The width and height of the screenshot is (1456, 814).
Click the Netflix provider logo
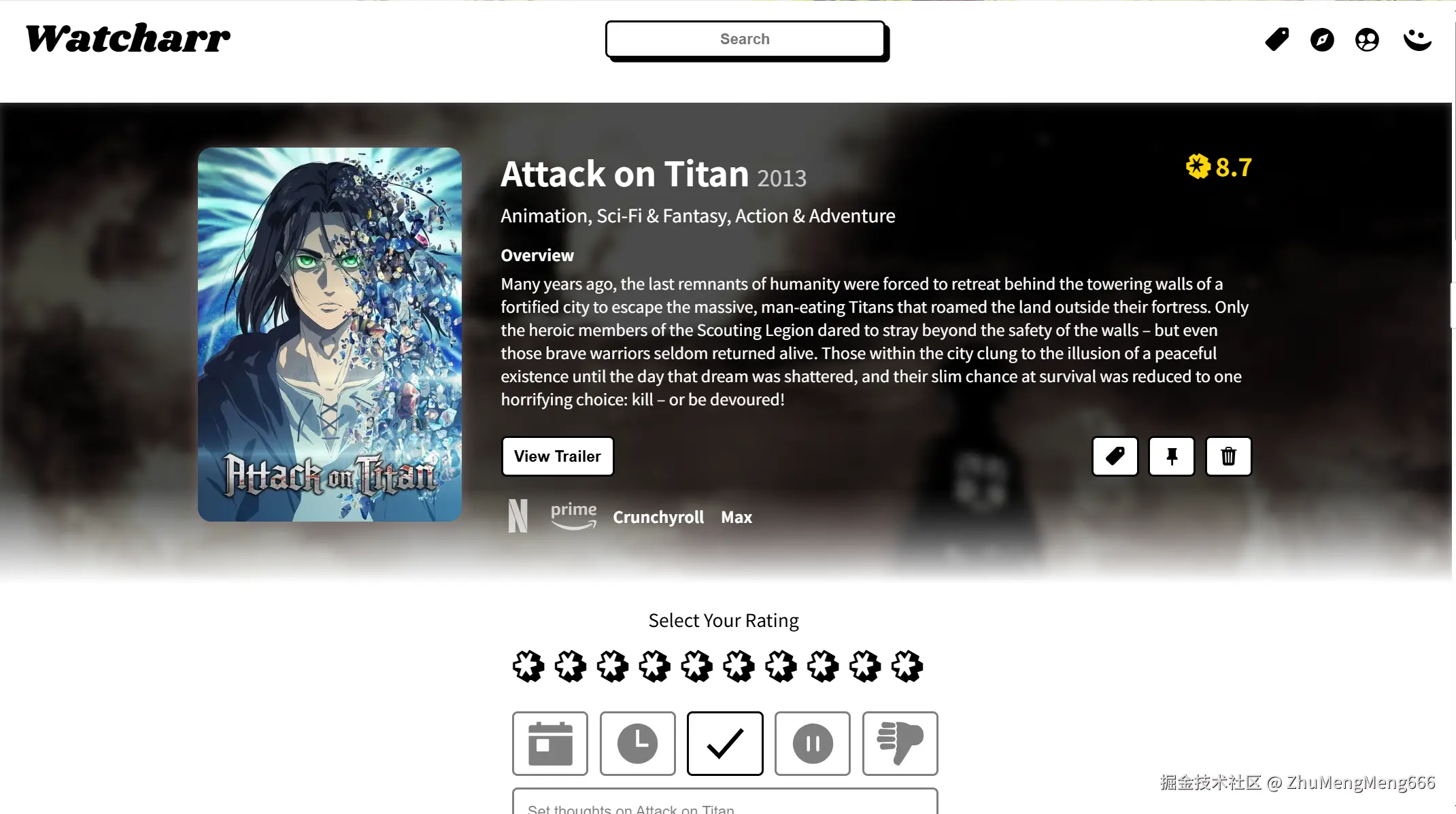click(x=518, y=516)
